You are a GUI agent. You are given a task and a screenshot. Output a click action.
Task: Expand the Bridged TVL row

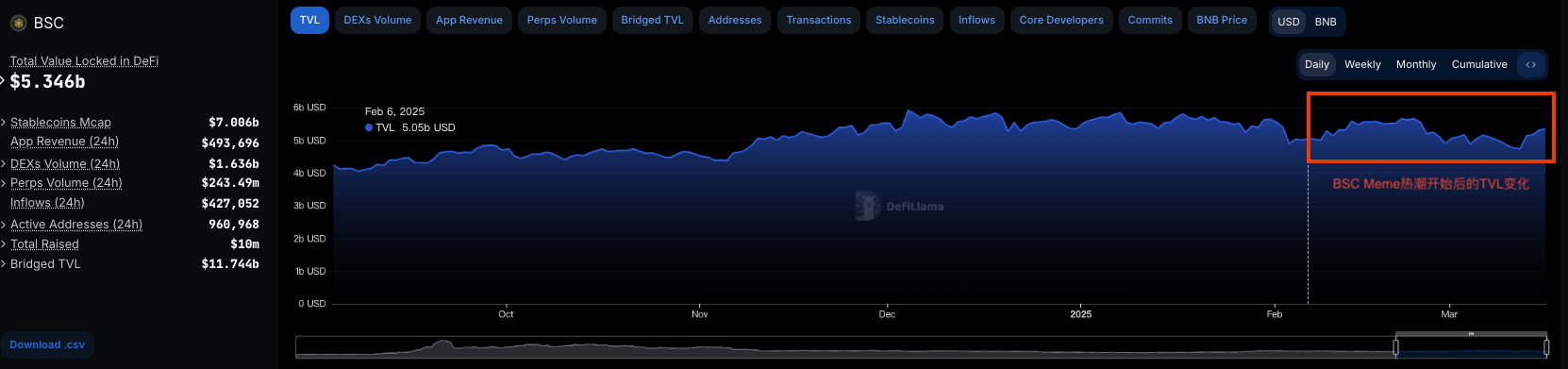(4, 264)
